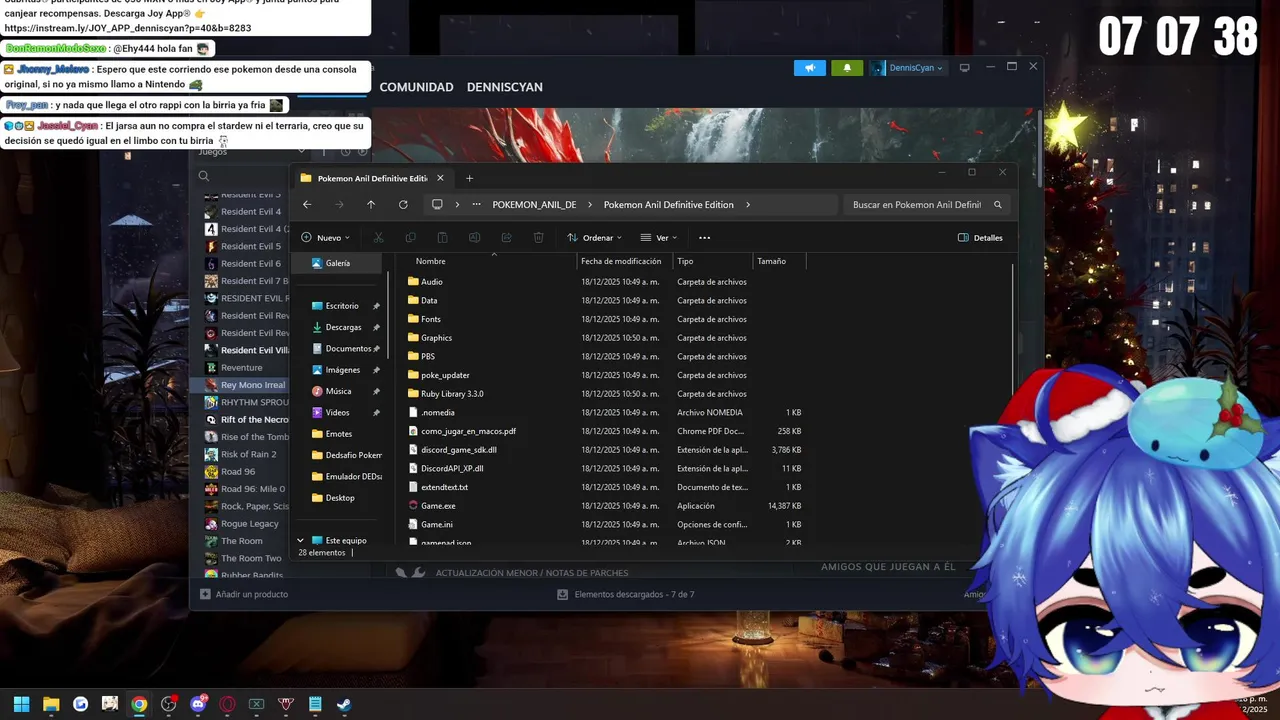The width and height of the screenshot is (1280, 720).
Task: Open Imágenes in the navigation pane
Action: (x=343, y=370)
